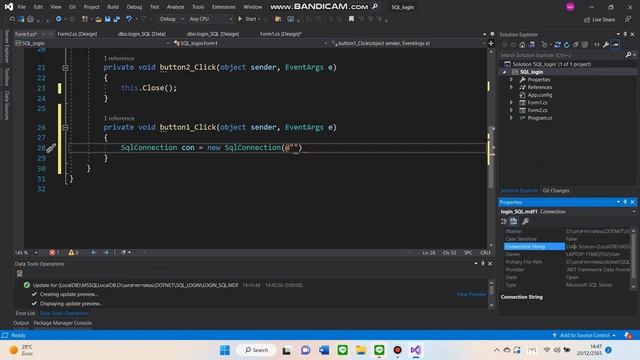Click the Live Share button
The height and width of the screenshot is (360, 640).
599,19
